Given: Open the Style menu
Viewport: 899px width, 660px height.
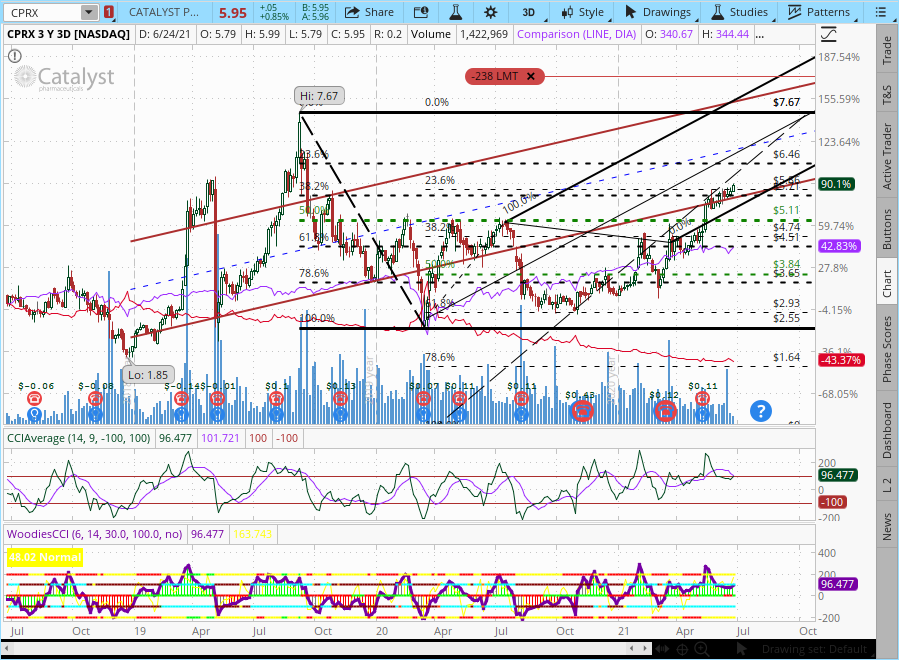Looking at the screenshot, I should (x=583, y=12).
